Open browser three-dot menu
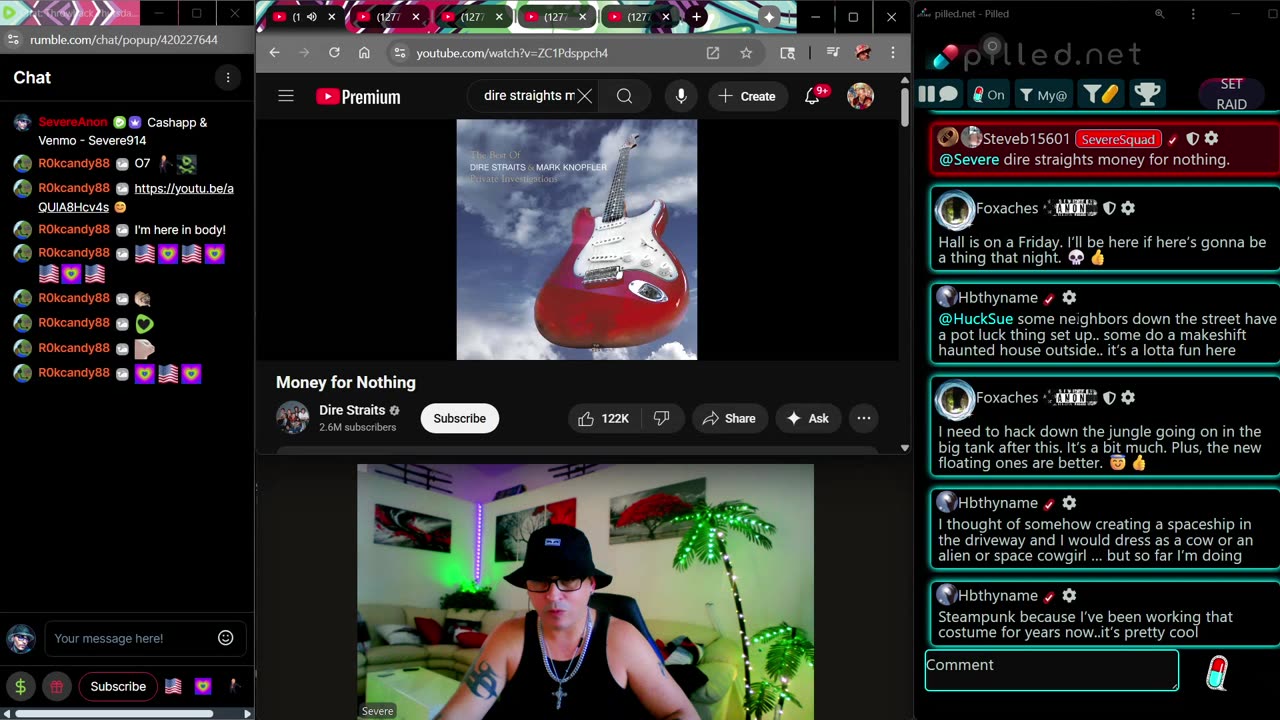Image resolution: width=1280 pixels, height=720 pixels. click(x=892, y=53)
